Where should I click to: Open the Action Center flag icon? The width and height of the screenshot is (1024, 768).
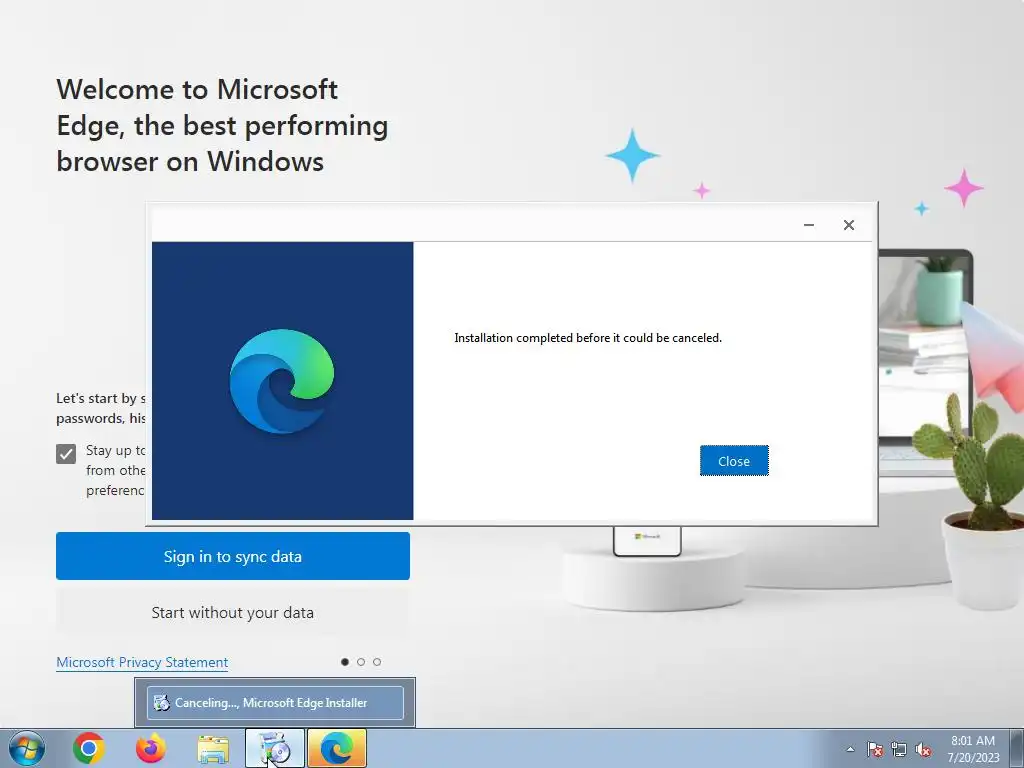(875, 749)
